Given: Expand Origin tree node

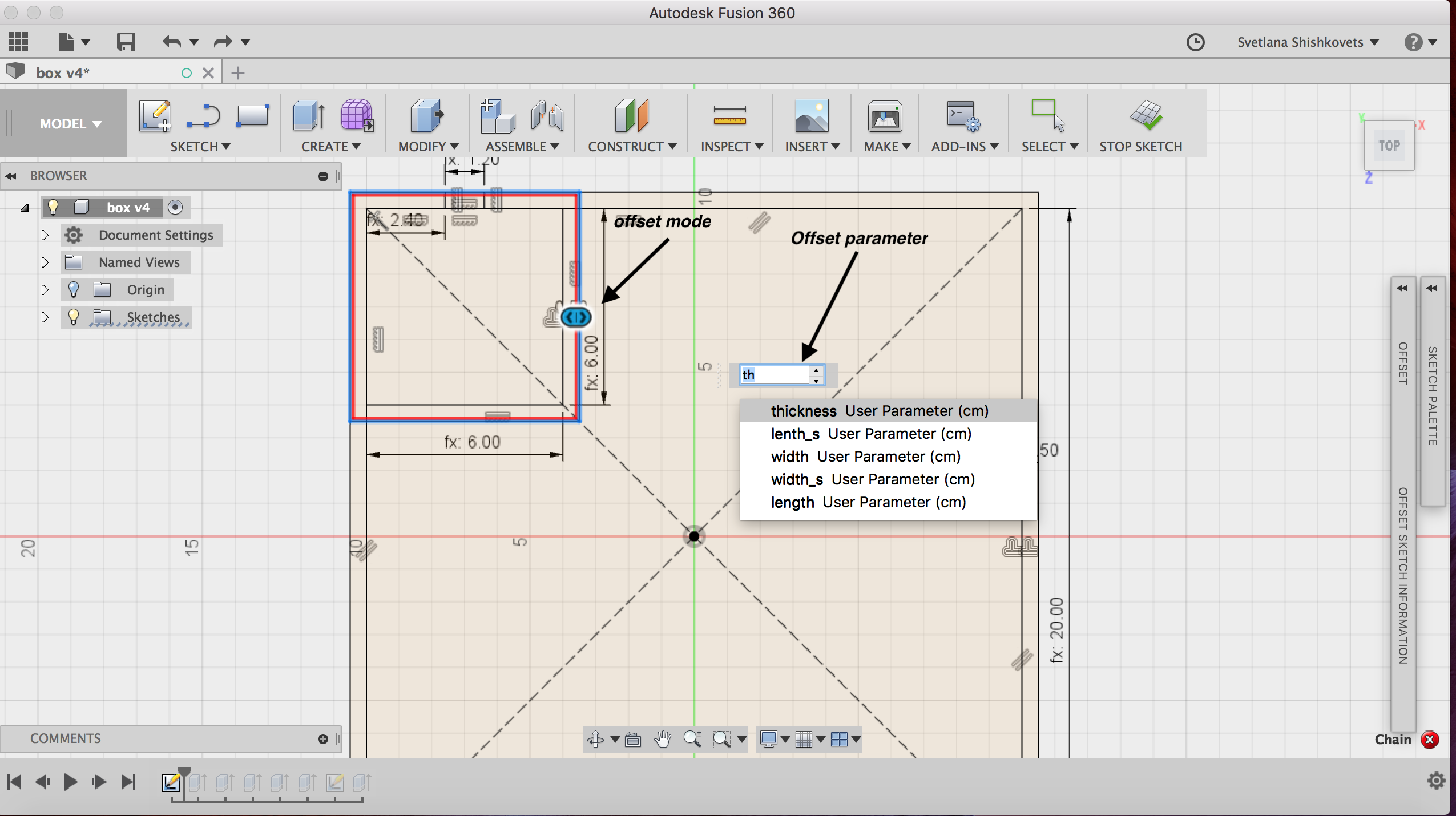Looking at the screenshot, I should pyautogui.click(x=45, y=289).
